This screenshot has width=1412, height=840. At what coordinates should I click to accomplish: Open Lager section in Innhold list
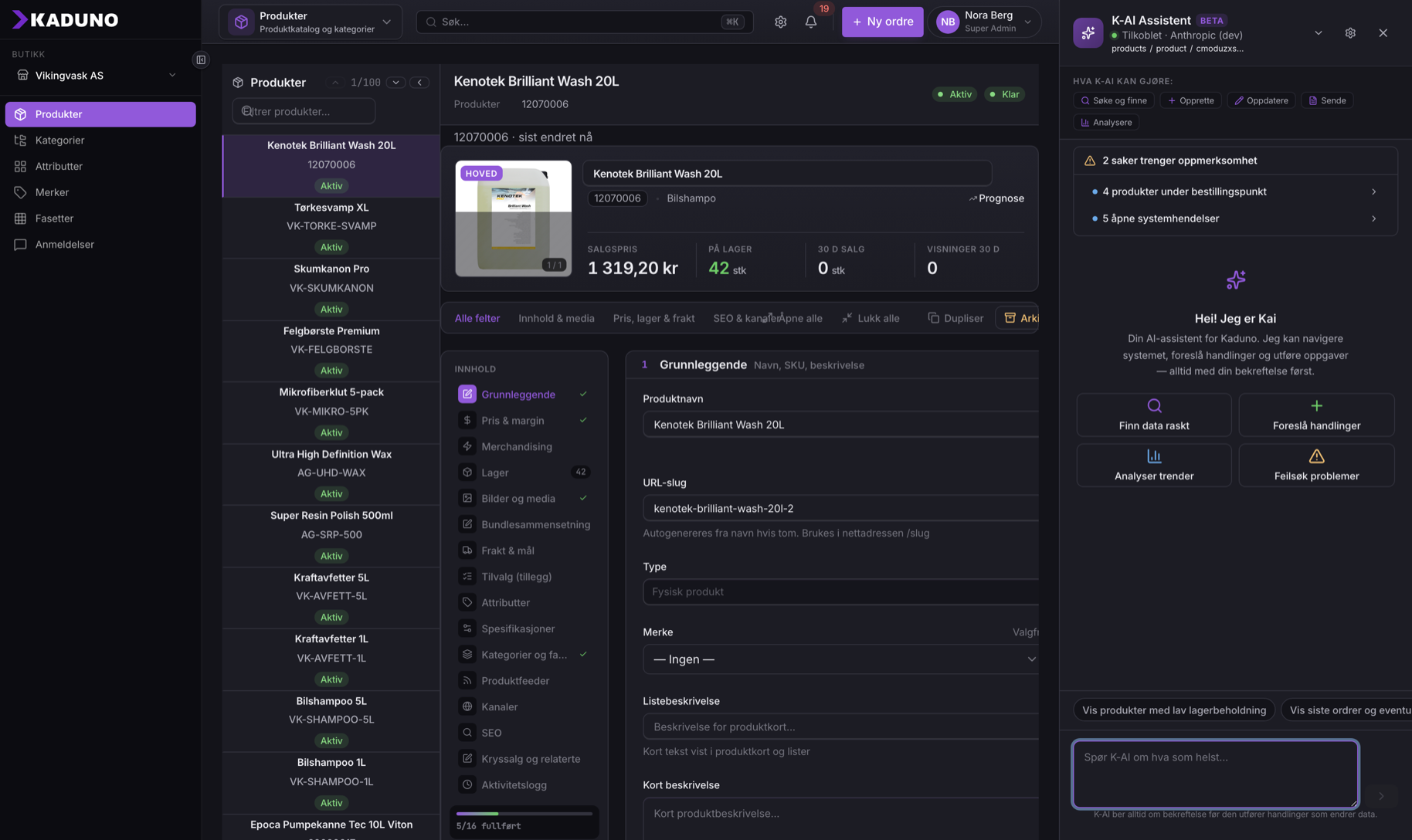(x=524, y=472)
